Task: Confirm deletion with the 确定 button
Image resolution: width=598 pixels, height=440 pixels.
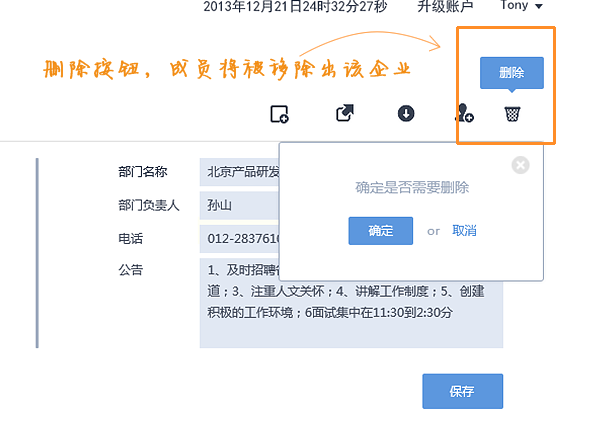Action: coord(381,231)
